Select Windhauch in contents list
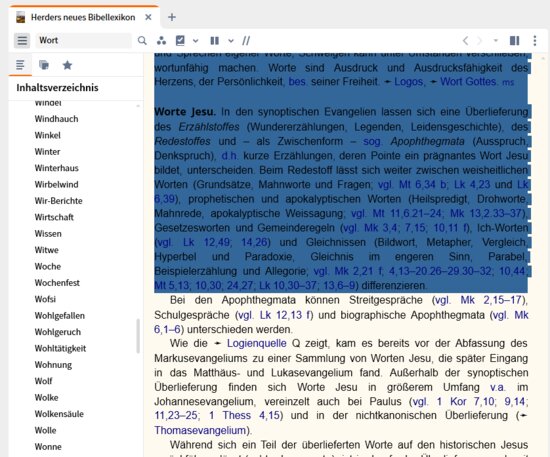Image resolution: width=550 pixels, height=457 pixels. (56, 119)
